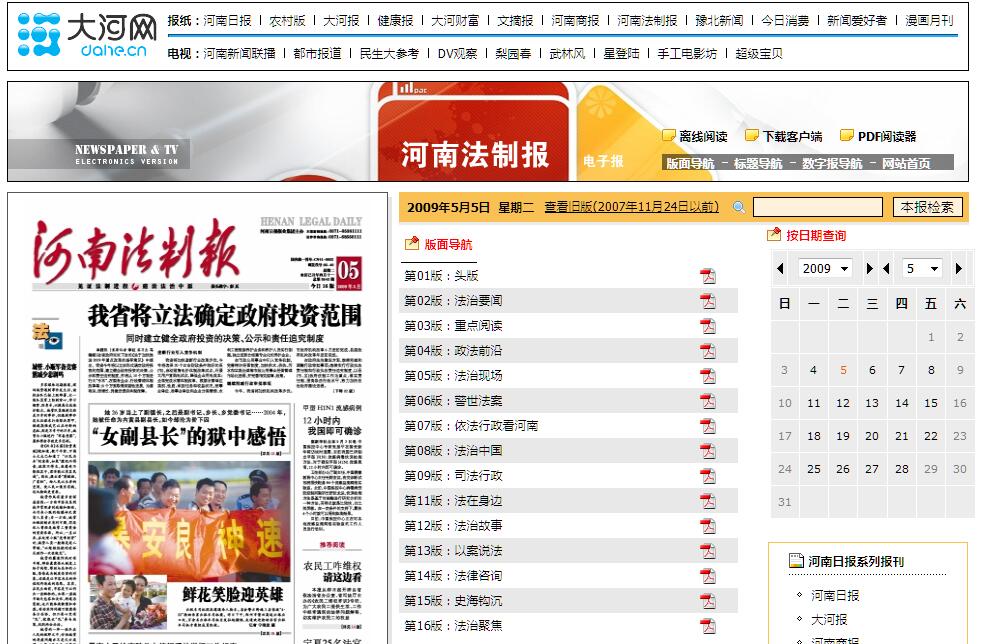986x644 pixels.
Task: Open PDF icon for 第02版 法治要闻
Action: click(708, 301)
